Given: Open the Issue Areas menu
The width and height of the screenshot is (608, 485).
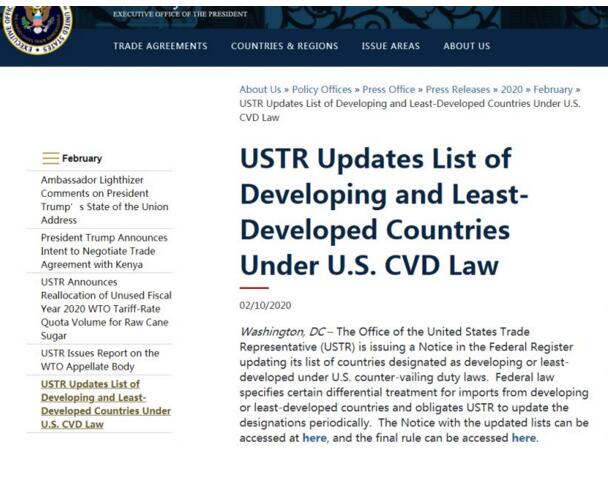Looking at the screenshot, I should [390, 46].
